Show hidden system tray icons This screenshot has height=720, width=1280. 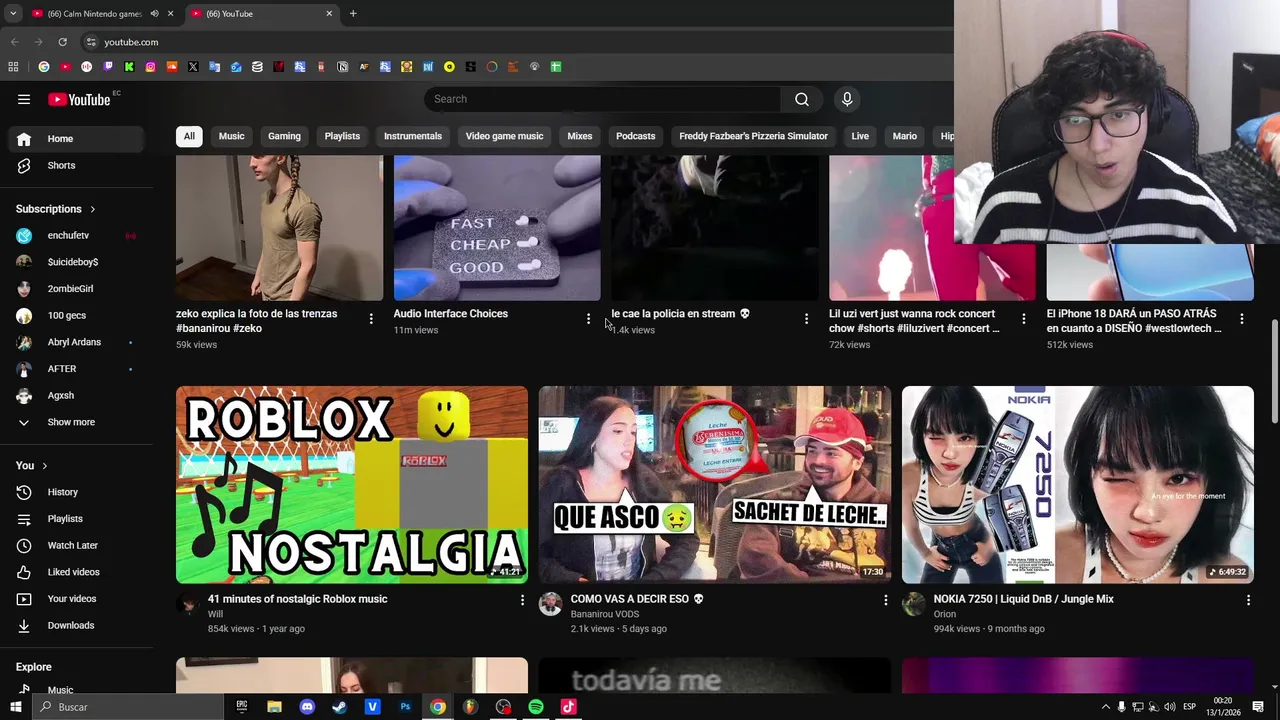(1105, 707)
